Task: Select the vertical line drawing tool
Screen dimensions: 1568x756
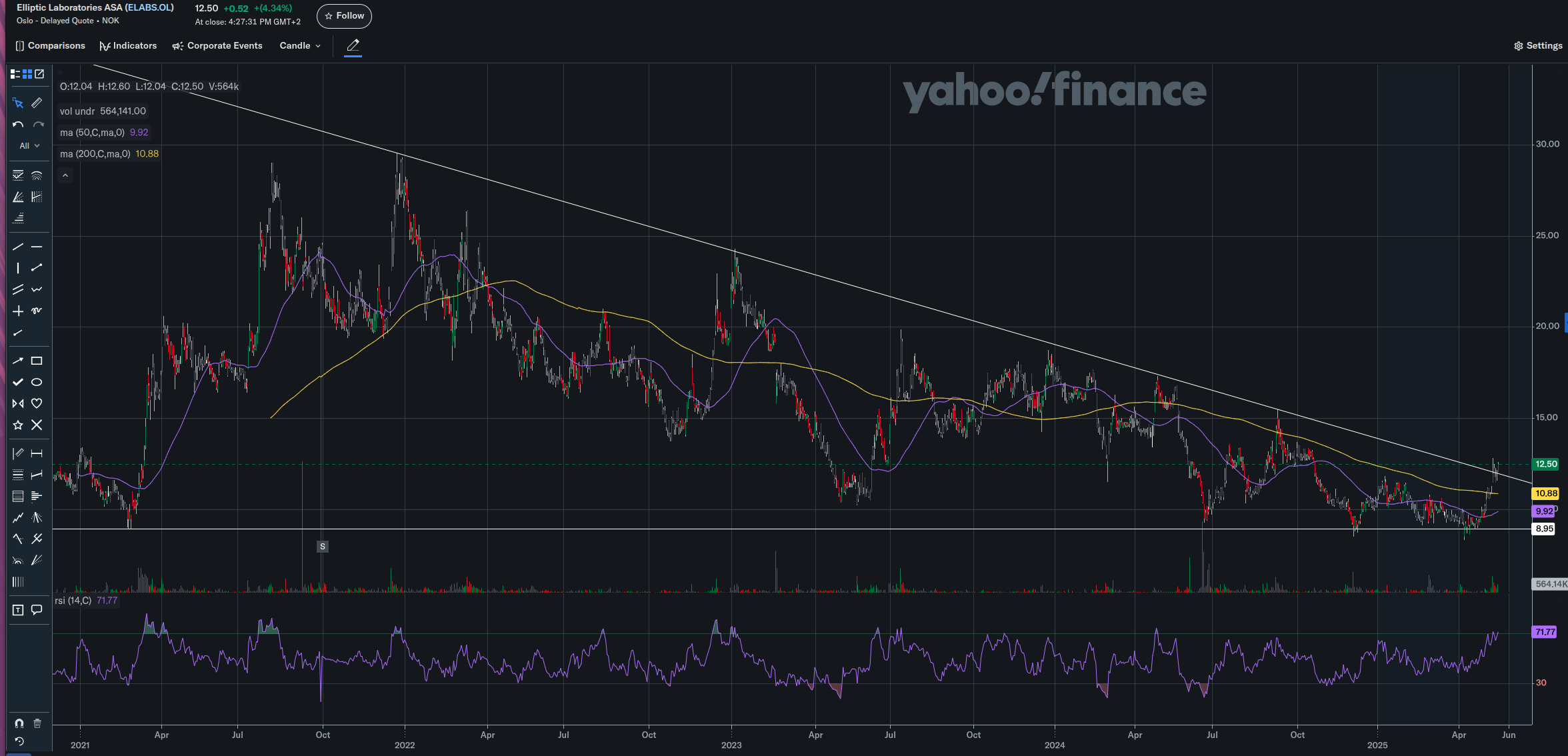Action: (18, 268)
